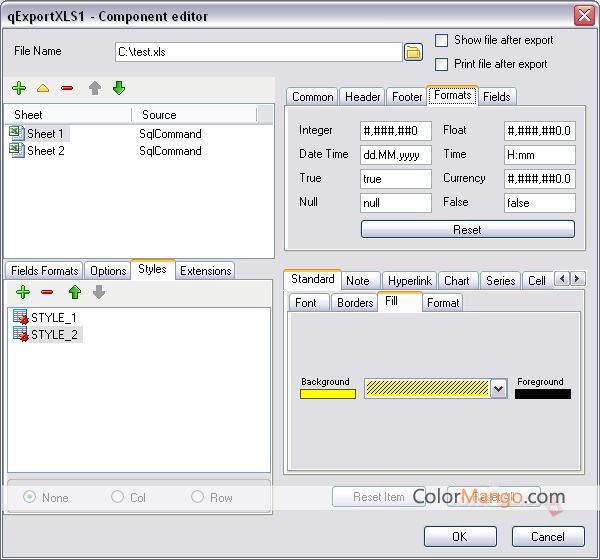
Task: Open the Fields tab
Action: pyautogui.click(x=497, y=97)
